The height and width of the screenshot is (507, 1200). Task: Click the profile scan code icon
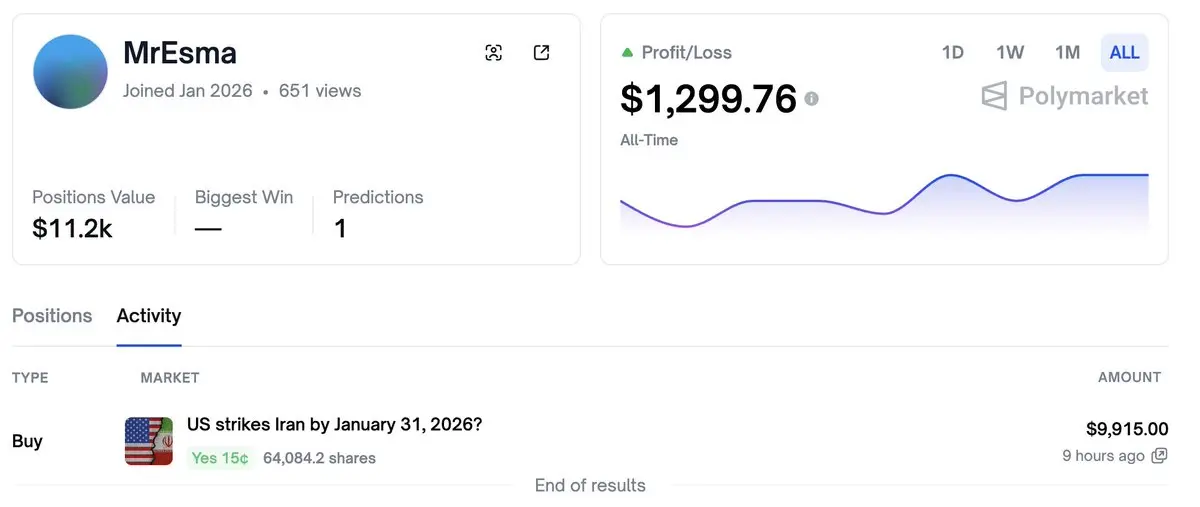tap(493, 53)
